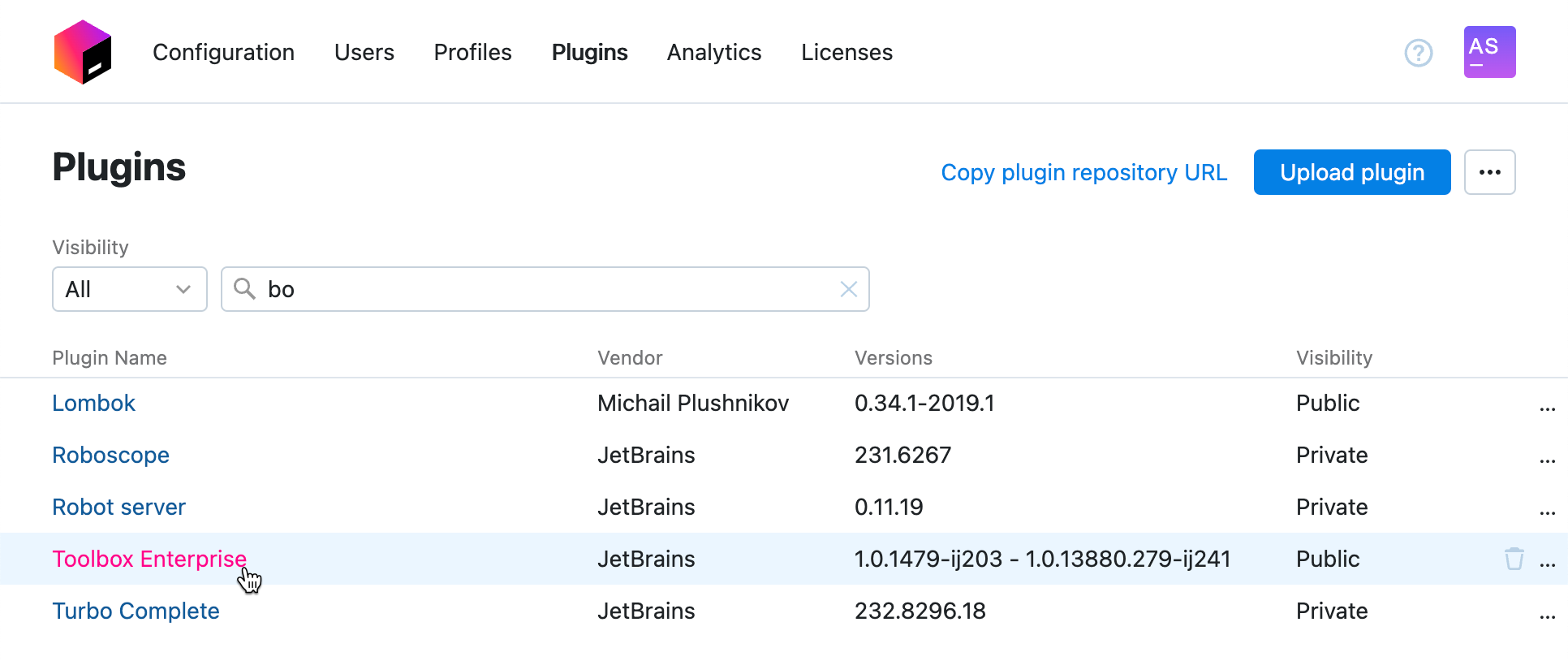Open the Roboscope plugin link

click(110, 455)
